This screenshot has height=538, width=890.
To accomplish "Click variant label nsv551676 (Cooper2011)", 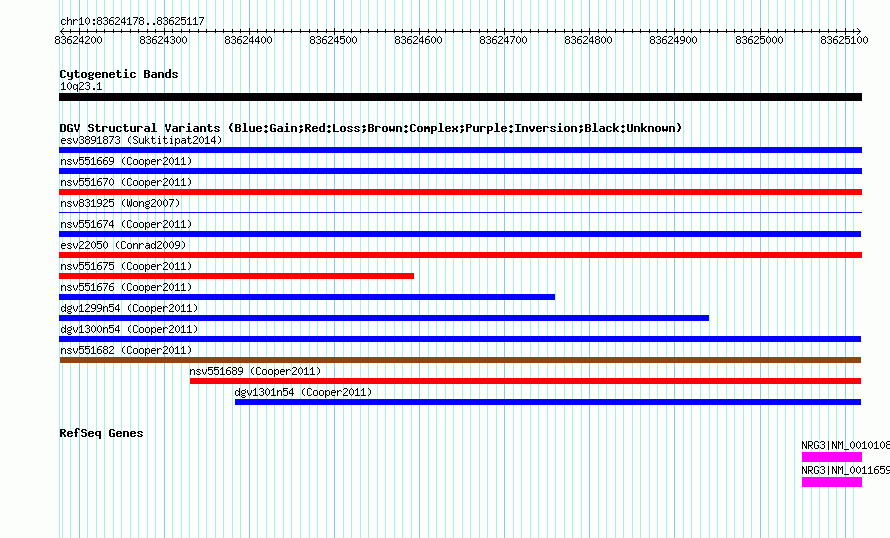I will click(126, 287).
